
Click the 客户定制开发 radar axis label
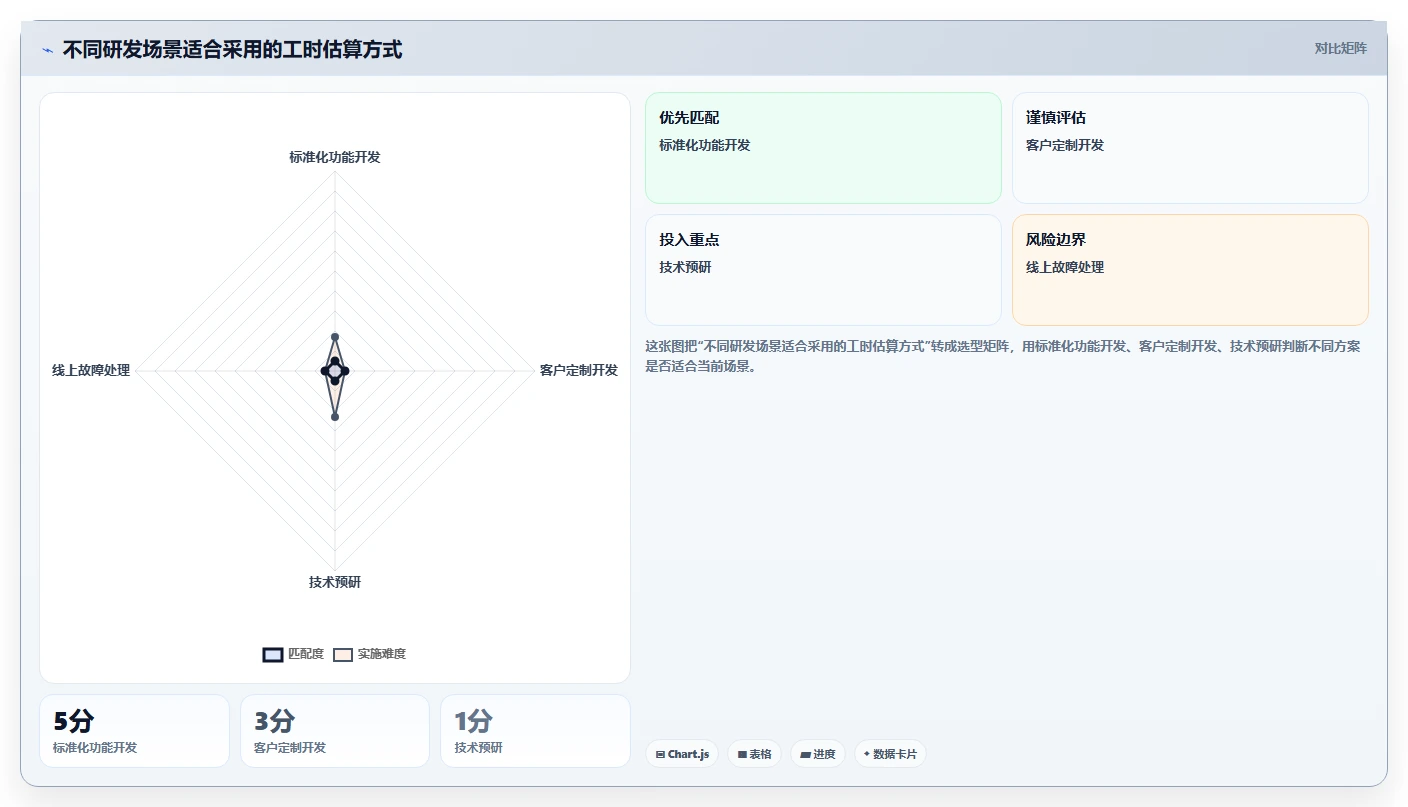pyautogui.click(x=579, y=370)
